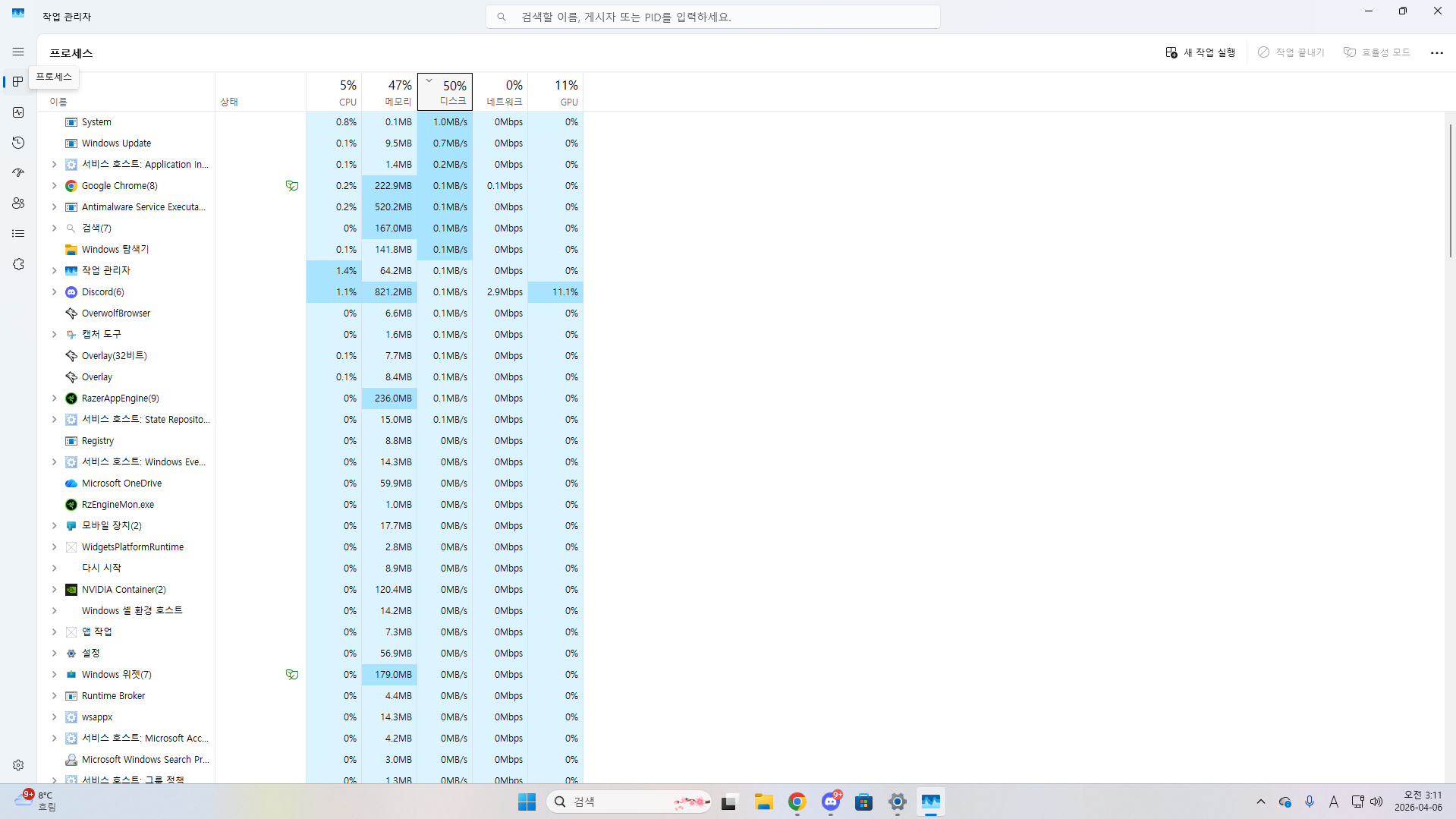Expand the NVIDIA Container(2) group

pyautogui.click(x=54, y=590)
